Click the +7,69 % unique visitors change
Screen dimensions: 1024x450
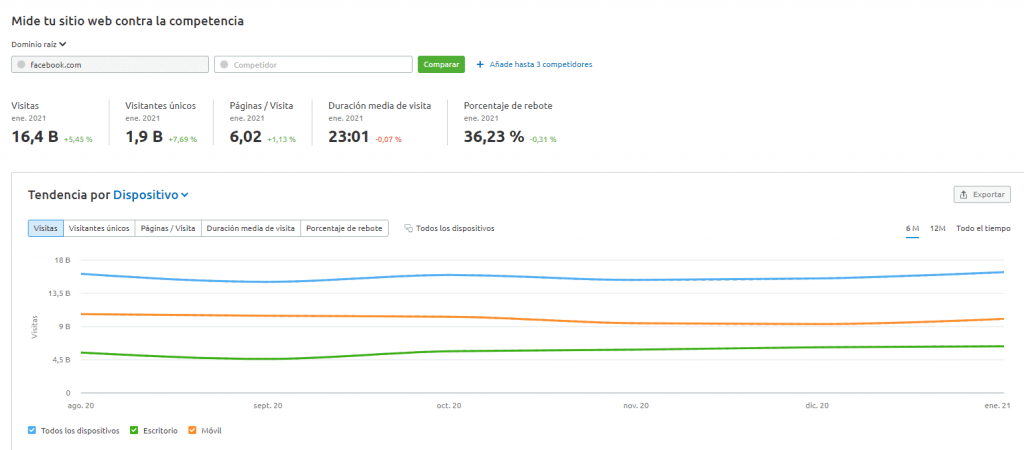(182, 140)
